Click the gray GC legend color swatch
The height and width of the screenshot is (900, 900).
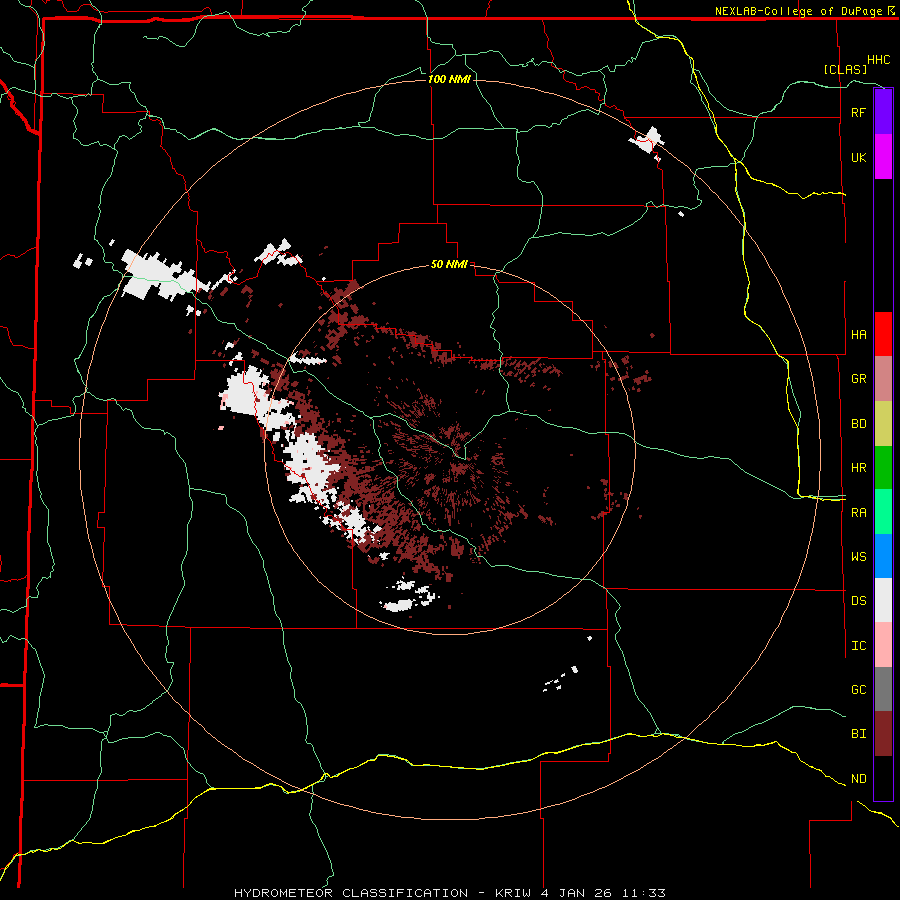[883, 689]
